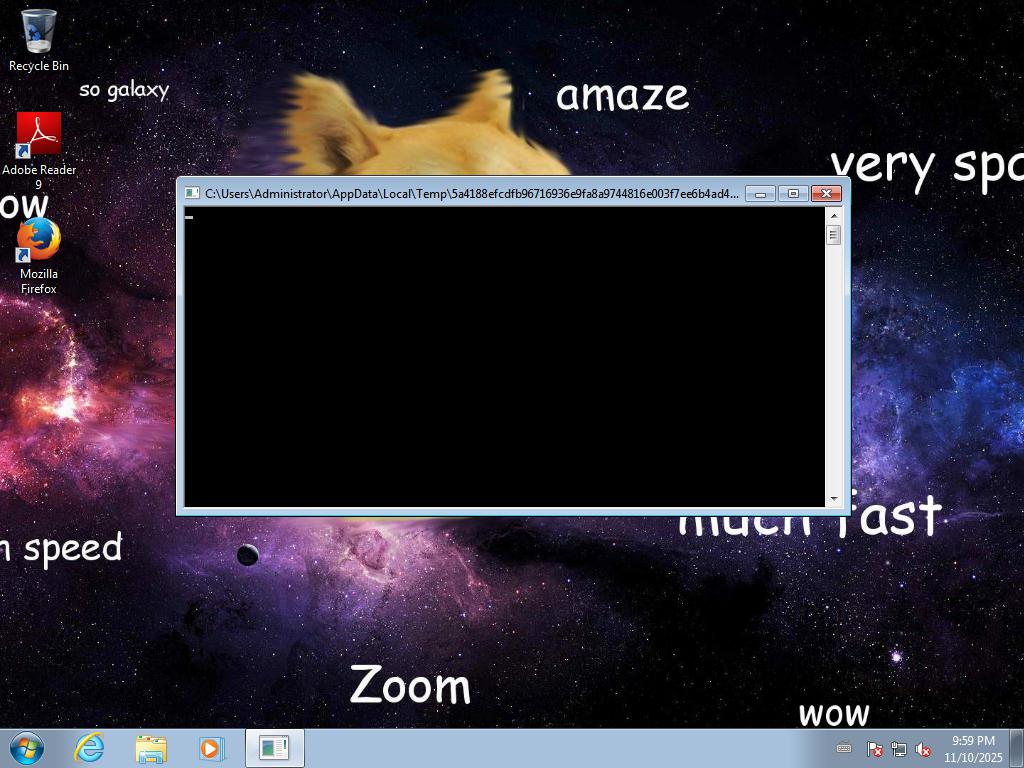1024x768 pixels.
Task: Open the clock showing 9:59 PM
Action: pos(973,749)
